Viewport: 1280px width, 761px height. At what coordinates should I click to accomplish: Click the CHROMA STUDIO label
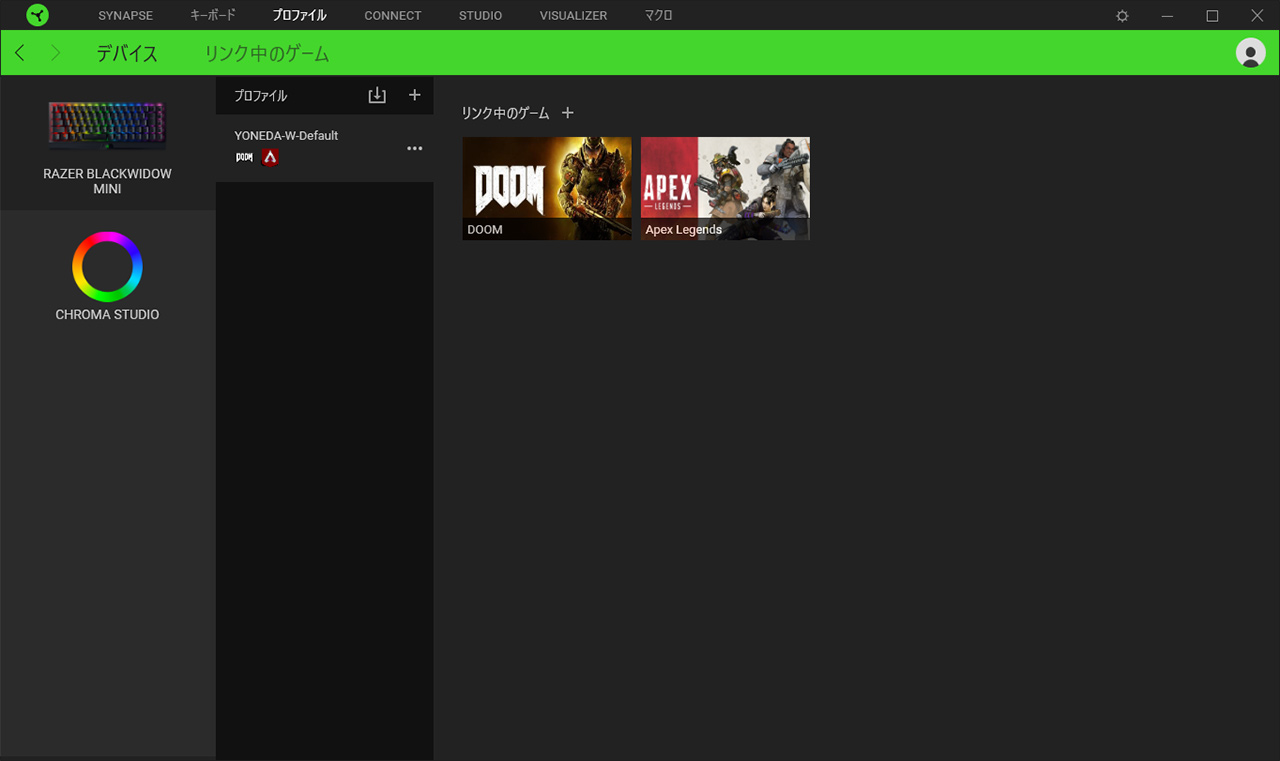coord(107,314)
